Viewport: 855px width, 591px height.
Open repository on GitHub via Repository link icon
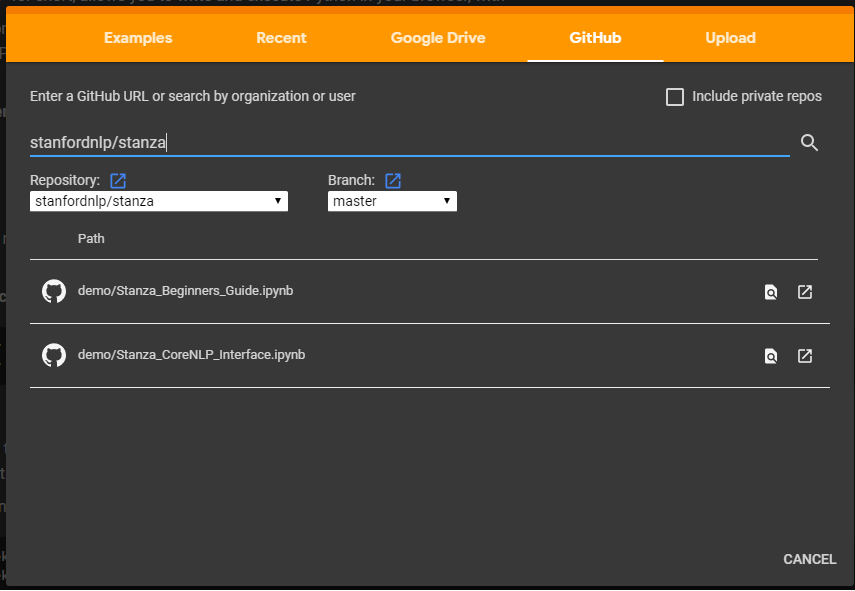click(118, 180)
